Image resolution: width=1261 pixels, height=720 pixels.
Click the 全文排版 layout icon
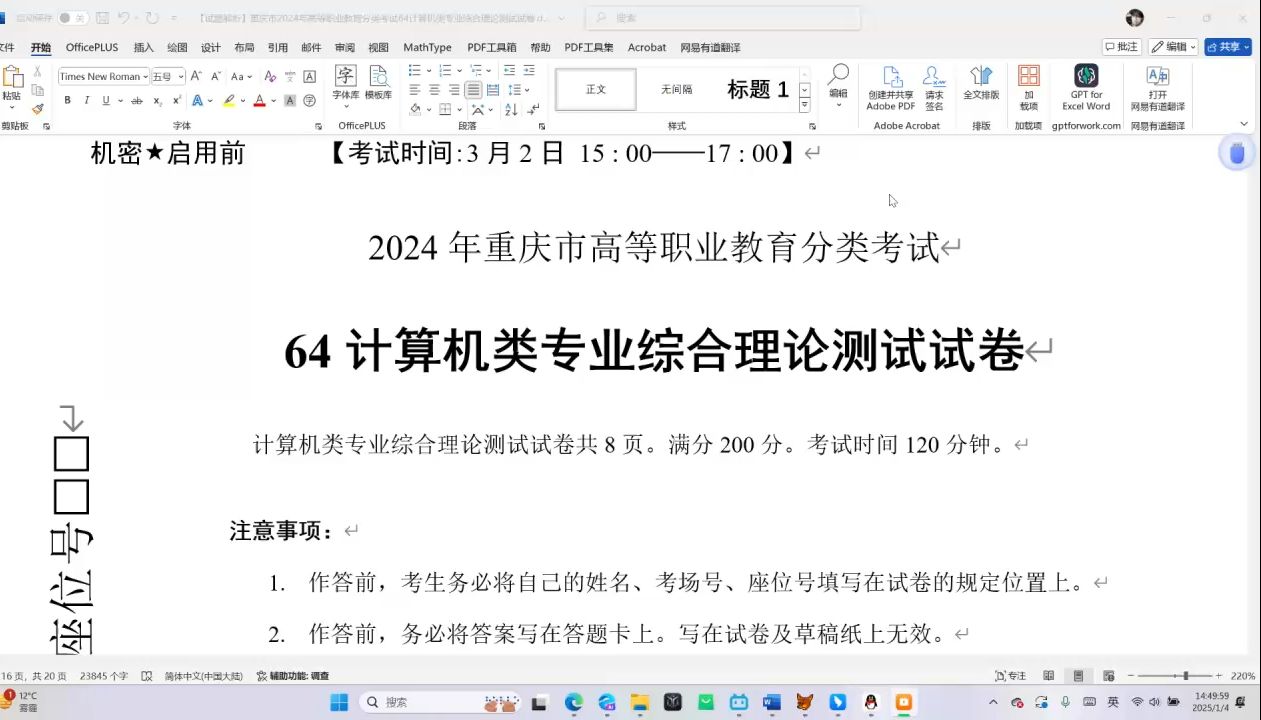[982, 88]
